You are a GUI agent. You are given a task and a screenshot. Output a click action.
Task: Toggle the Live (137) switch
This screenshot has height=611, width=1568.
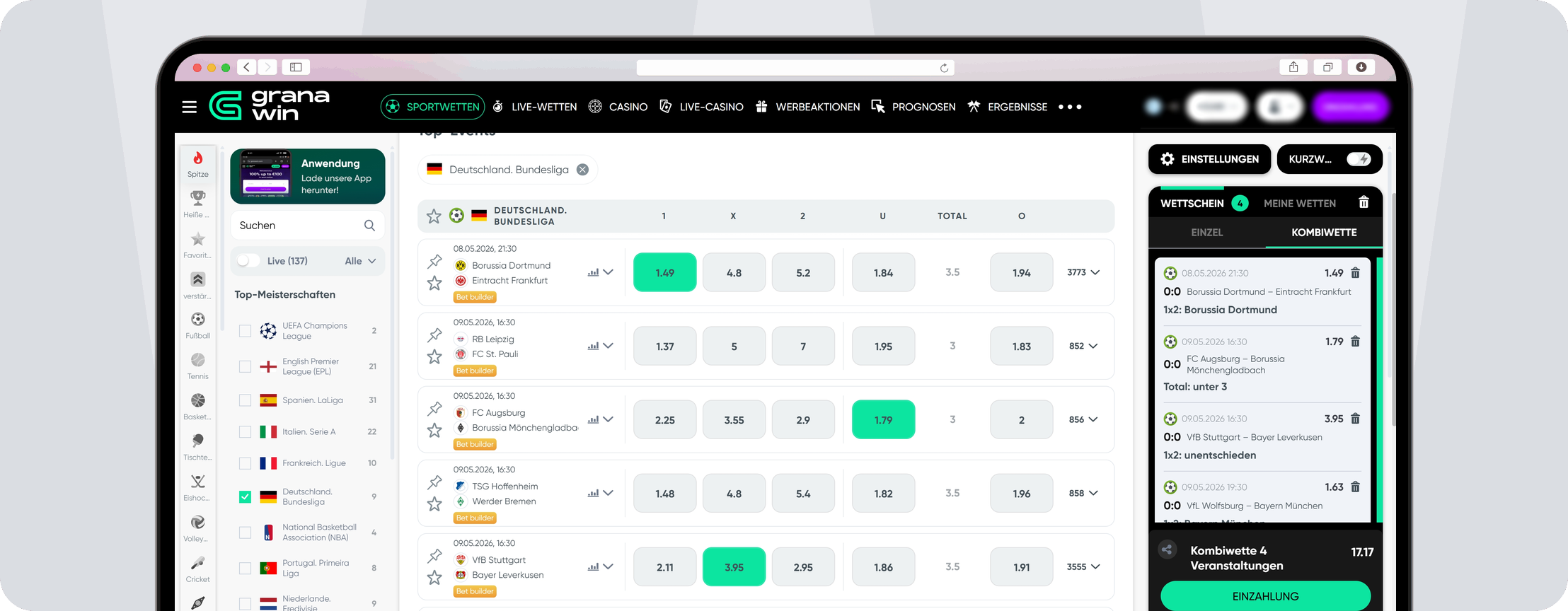[248, 261]
